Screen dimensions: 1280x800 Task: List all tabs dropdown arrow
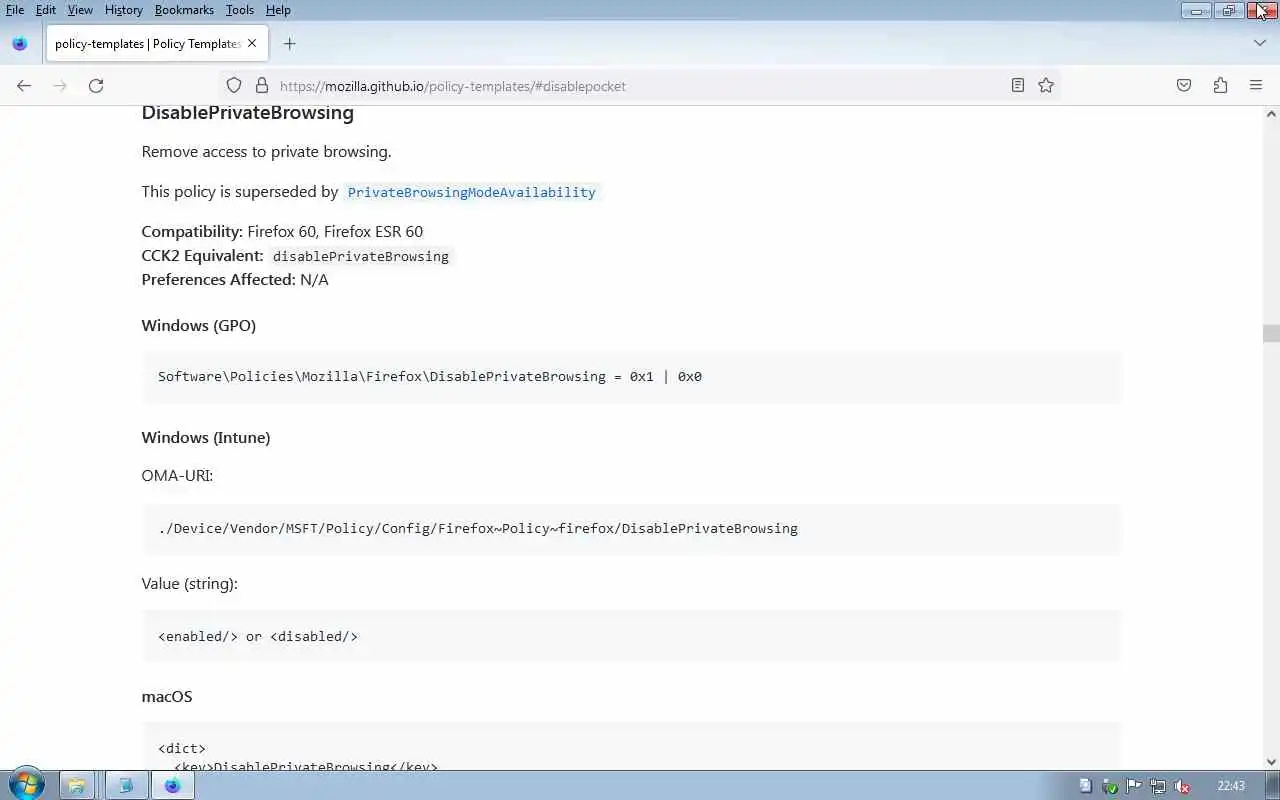[x=1260, y=44]
